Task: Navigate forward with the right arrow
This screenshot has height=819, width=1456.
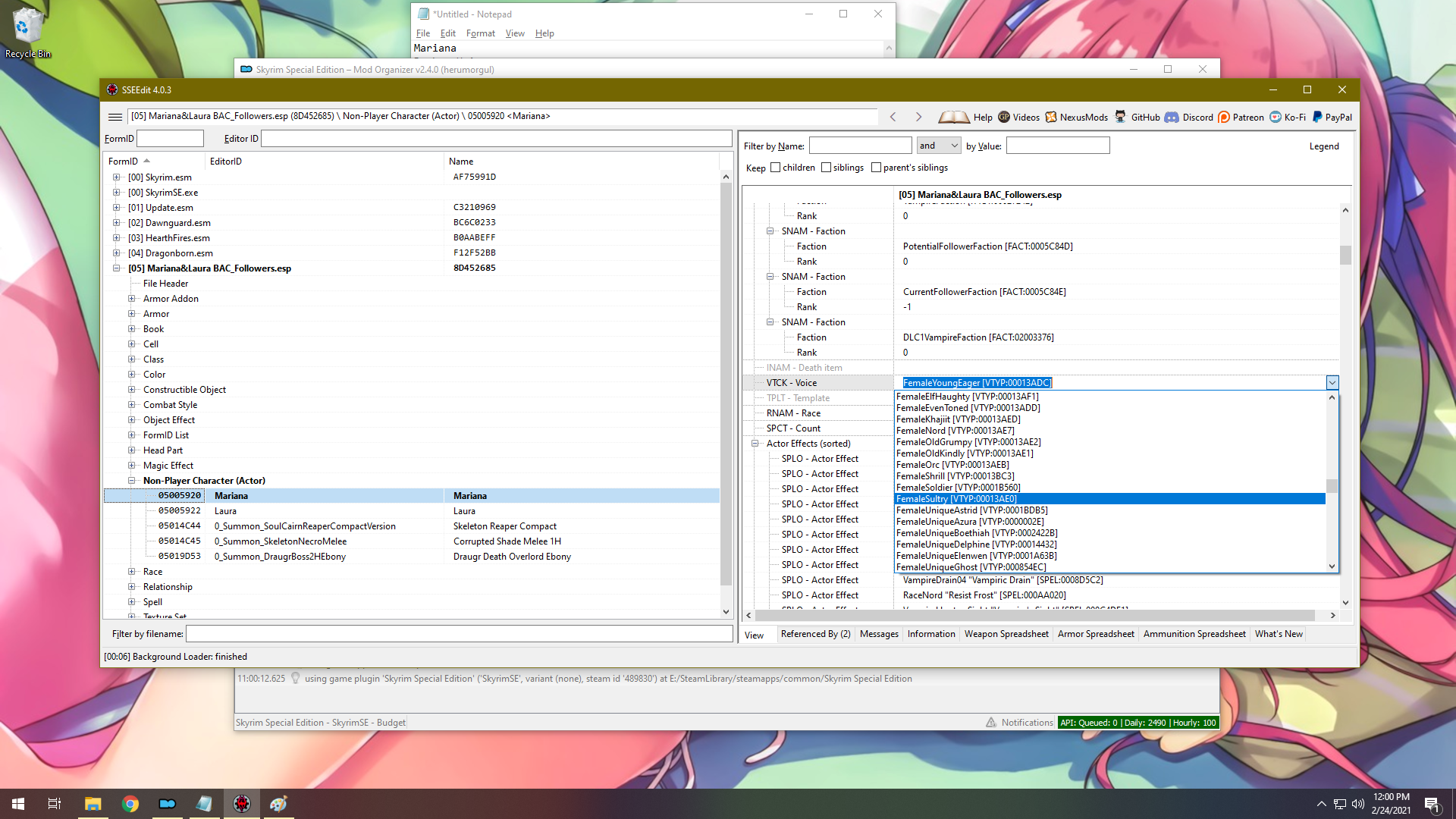Action: pos(918,117)
